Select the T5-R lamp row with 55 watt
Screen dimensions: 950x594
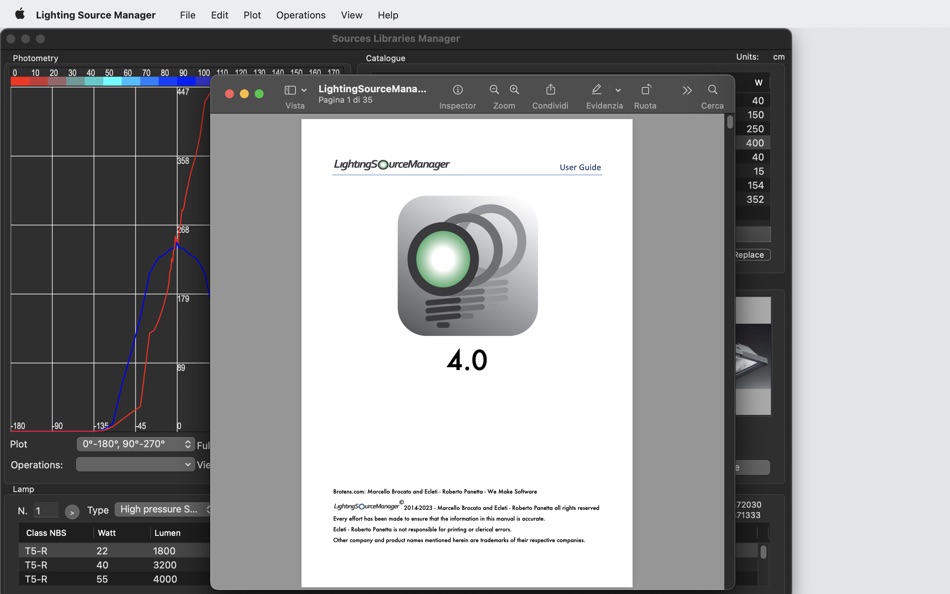point(115,579)
